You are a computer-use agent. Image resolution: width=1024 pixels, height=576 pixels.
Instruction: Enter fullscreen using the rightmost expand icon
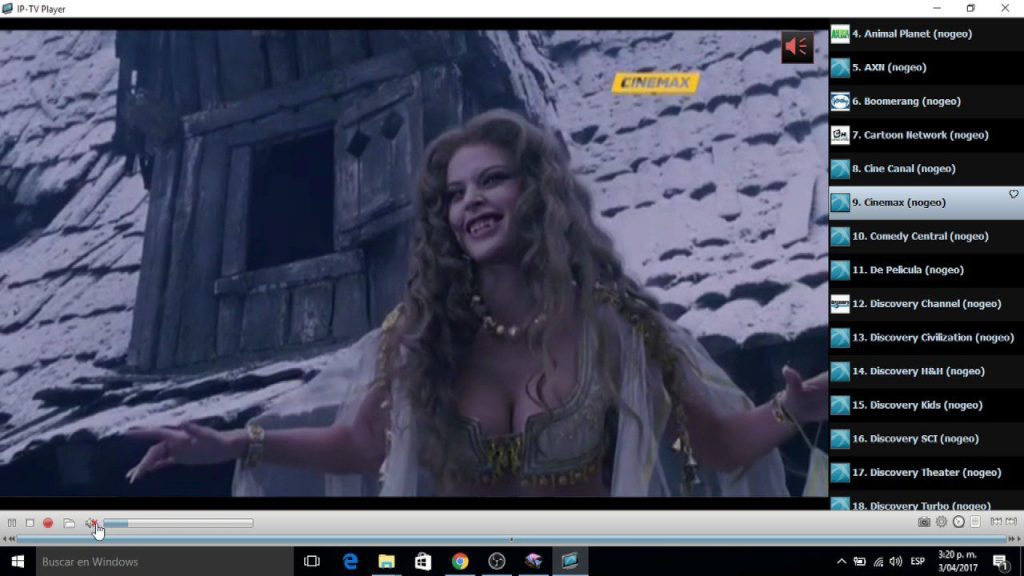click(x=1011, y=521)
